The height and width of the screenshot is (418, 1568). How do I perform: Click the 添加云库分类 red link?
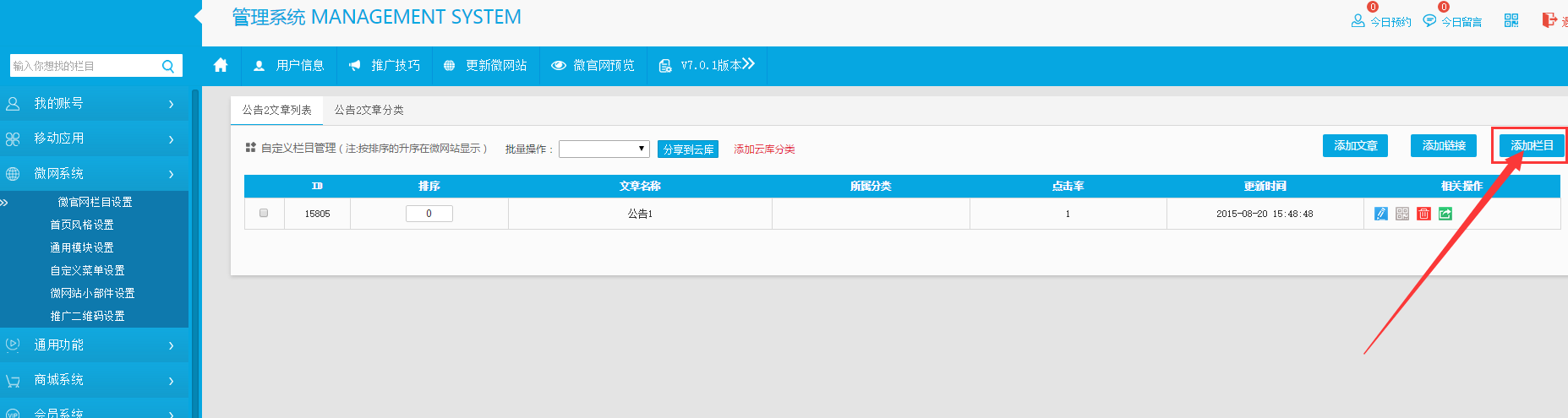point(764,149)
